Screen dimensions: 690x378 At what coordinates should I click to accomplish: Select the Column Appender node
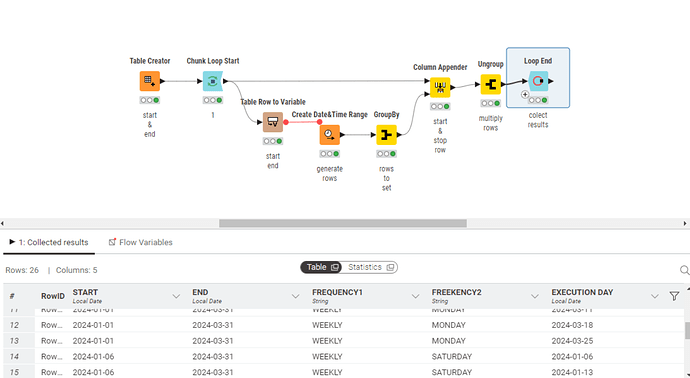click(440, 87)
